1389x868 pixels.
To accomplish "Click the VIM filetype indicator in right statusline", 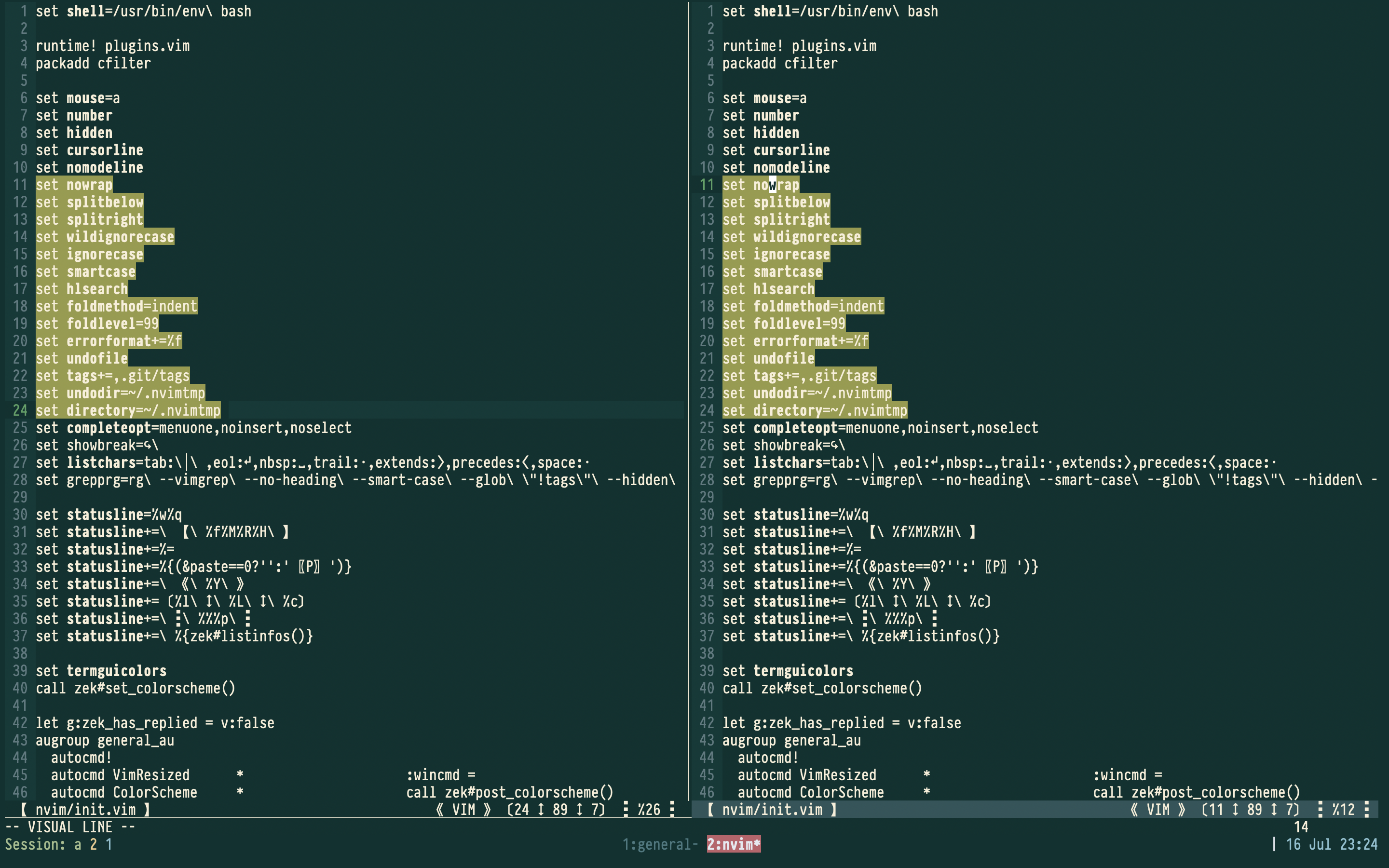I will coord(1157,810).
